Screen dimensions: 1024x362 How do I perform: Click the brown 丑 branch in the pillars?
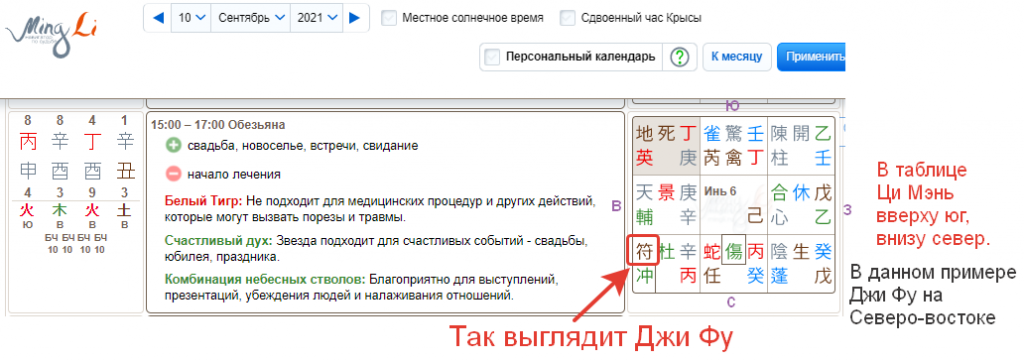point(125,171)
